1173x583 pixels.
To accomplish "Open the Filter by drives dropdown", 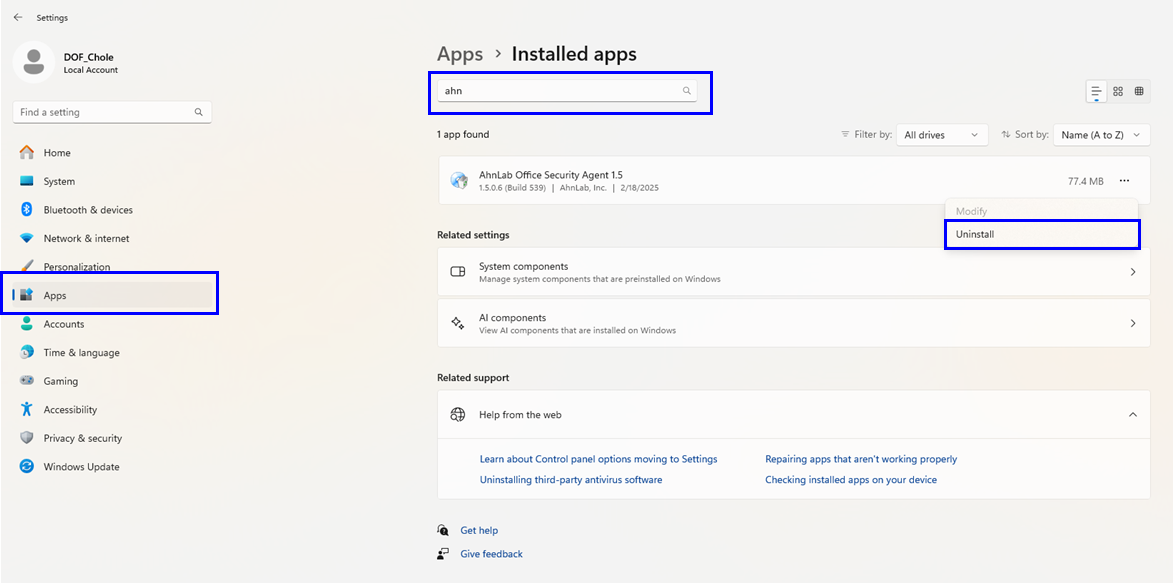I will 941,135.
